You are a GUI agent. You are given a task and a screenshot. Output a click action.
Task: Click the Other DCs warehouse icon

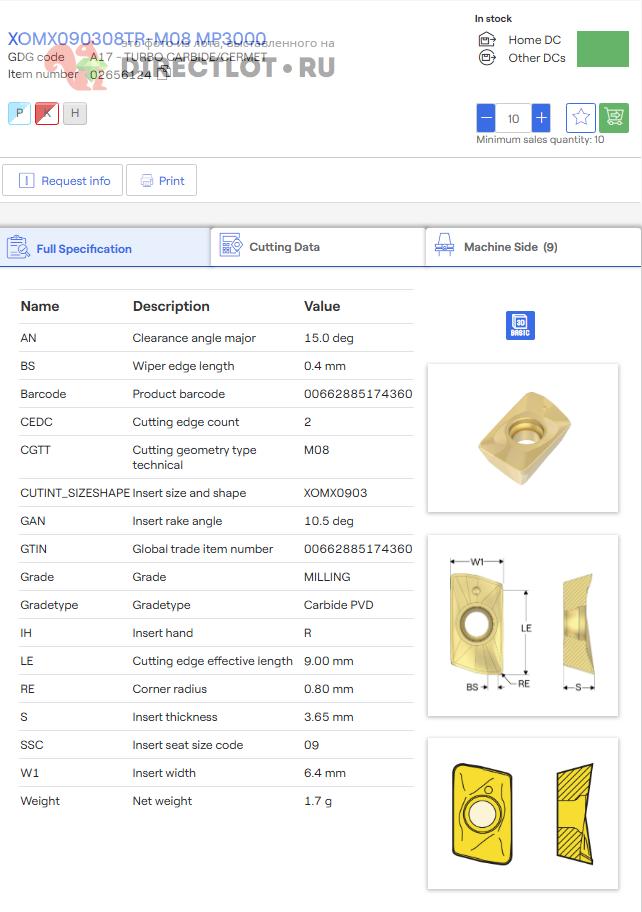(487, 58)
